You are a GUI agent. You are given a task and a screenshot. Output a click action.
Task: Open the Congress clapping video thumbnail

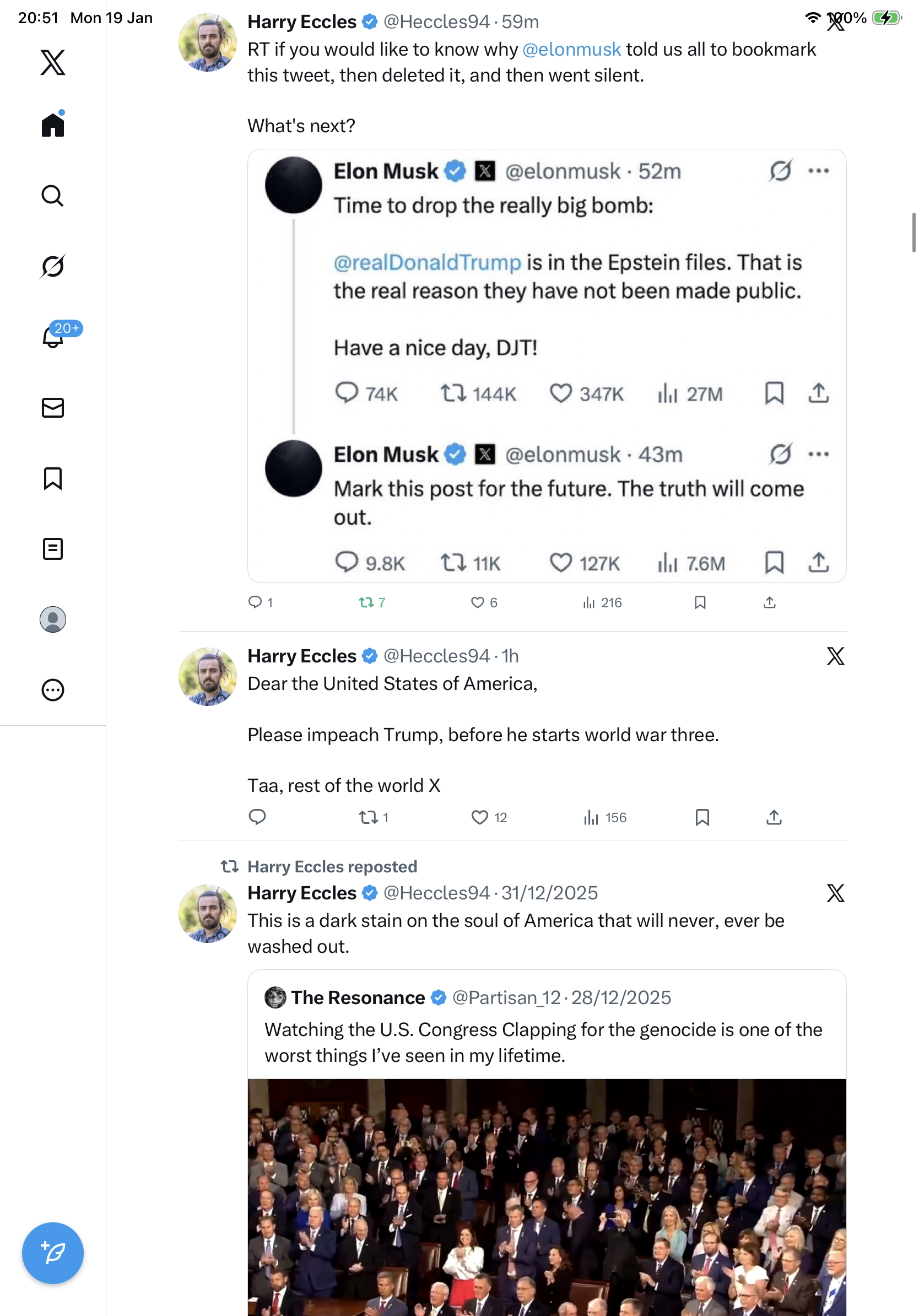click(x=547, y=1197)
